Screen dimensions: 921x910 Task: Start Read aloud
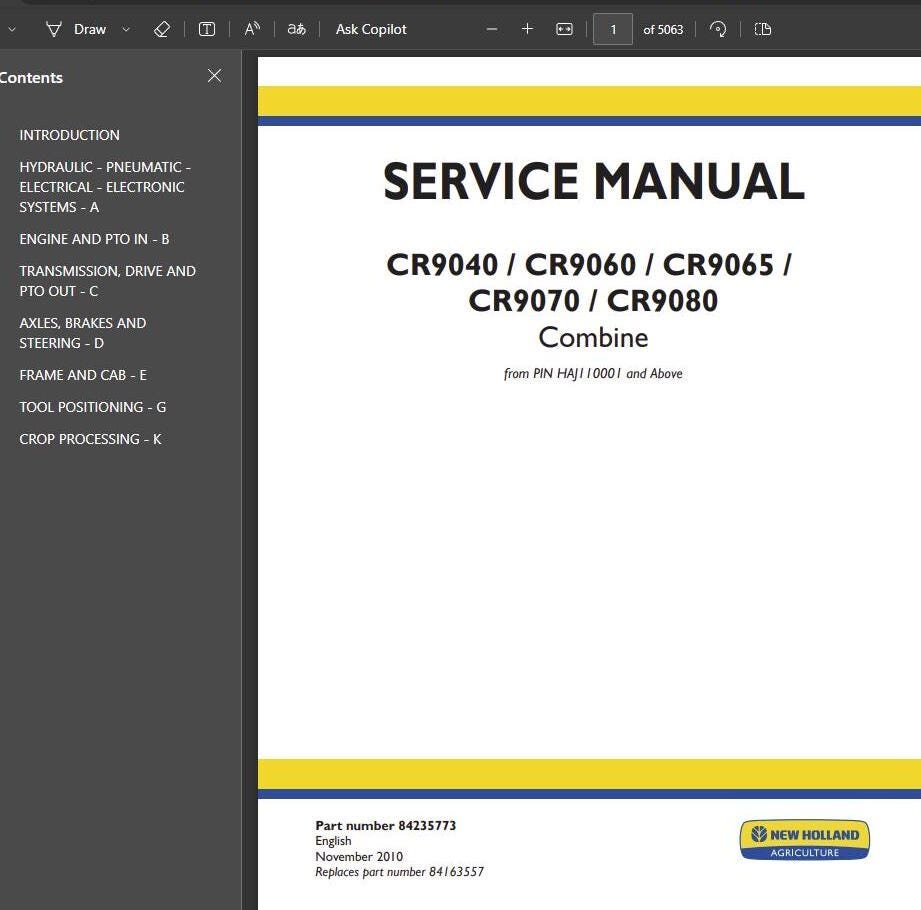[x=252, y=29]
